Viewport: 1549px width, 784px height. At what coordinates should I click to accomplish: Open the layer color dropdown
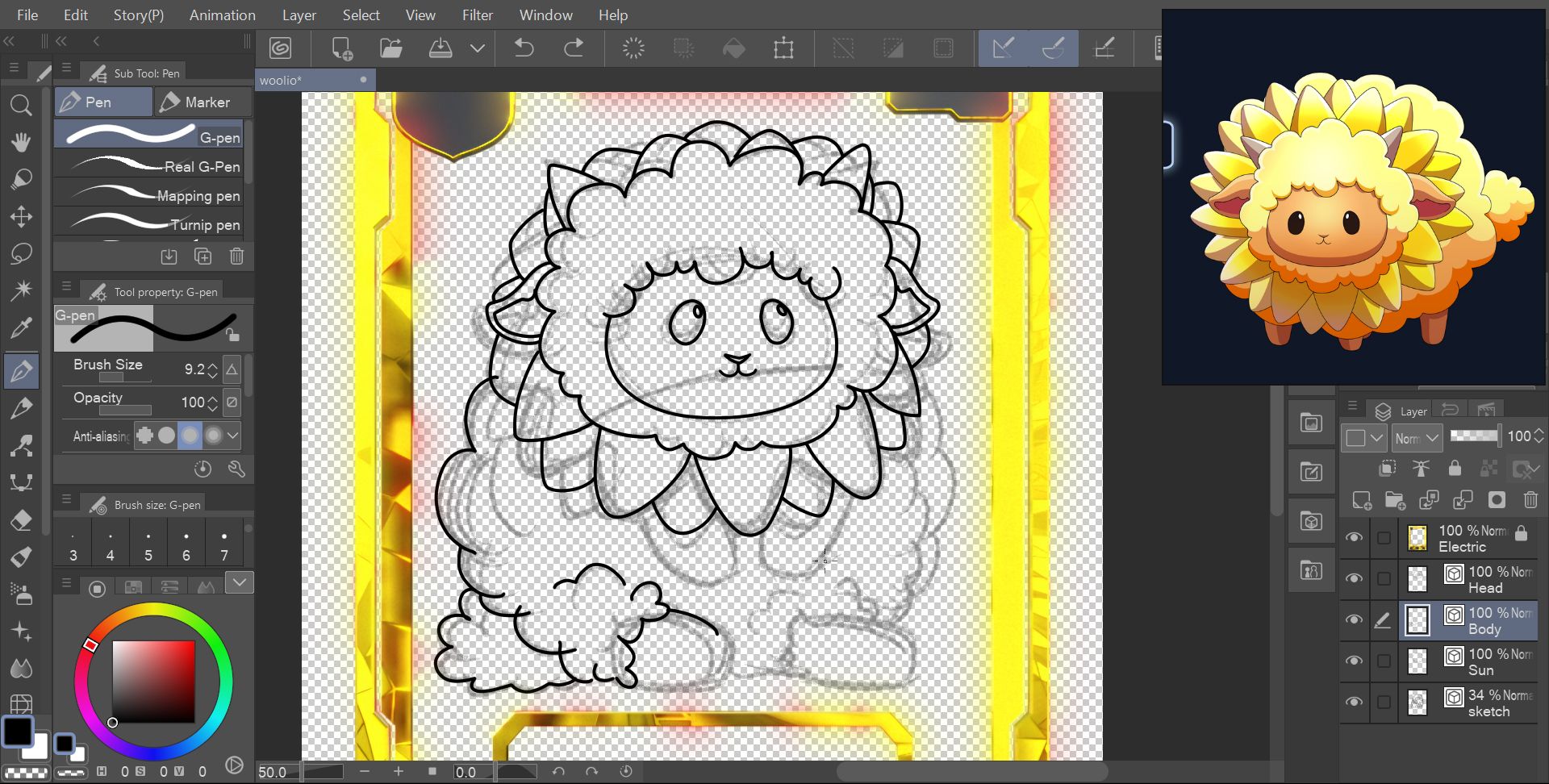1364,438
